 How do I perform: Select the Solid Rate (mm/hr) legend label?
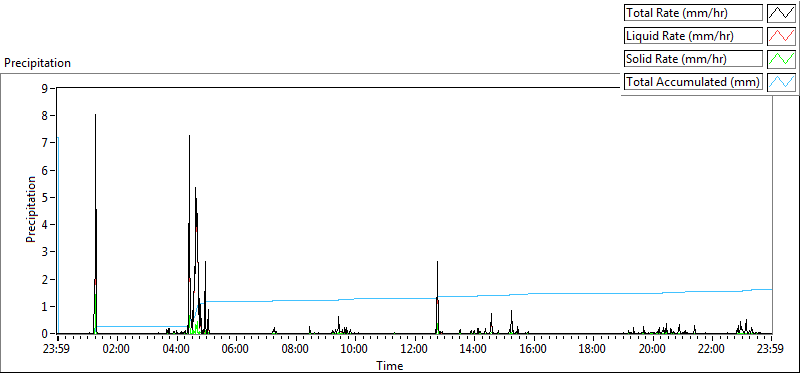click(x=693, y=59)
